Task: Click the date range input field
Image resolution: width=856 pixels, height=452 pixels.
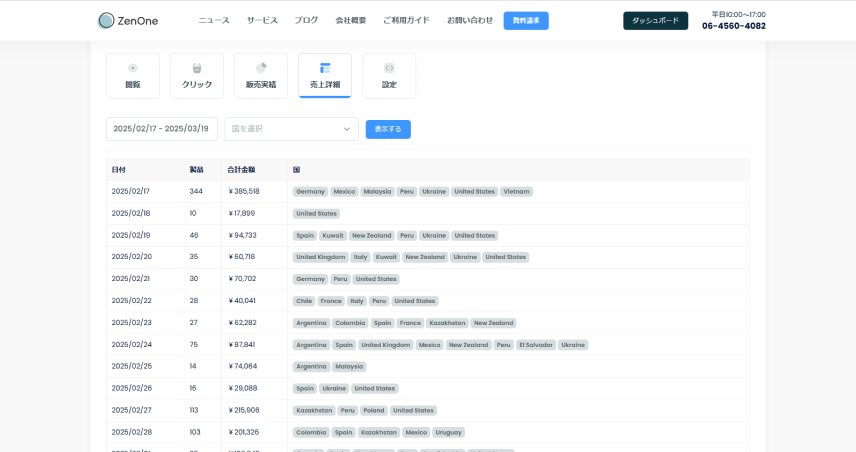Action: point(161,129)
